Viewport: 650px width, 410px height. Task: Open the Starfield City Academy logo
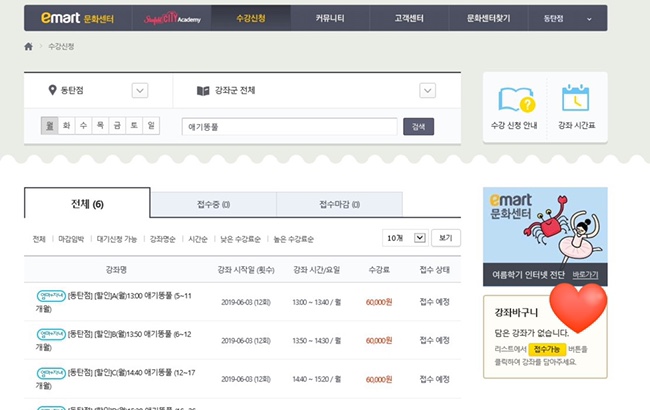click(172, 18)
